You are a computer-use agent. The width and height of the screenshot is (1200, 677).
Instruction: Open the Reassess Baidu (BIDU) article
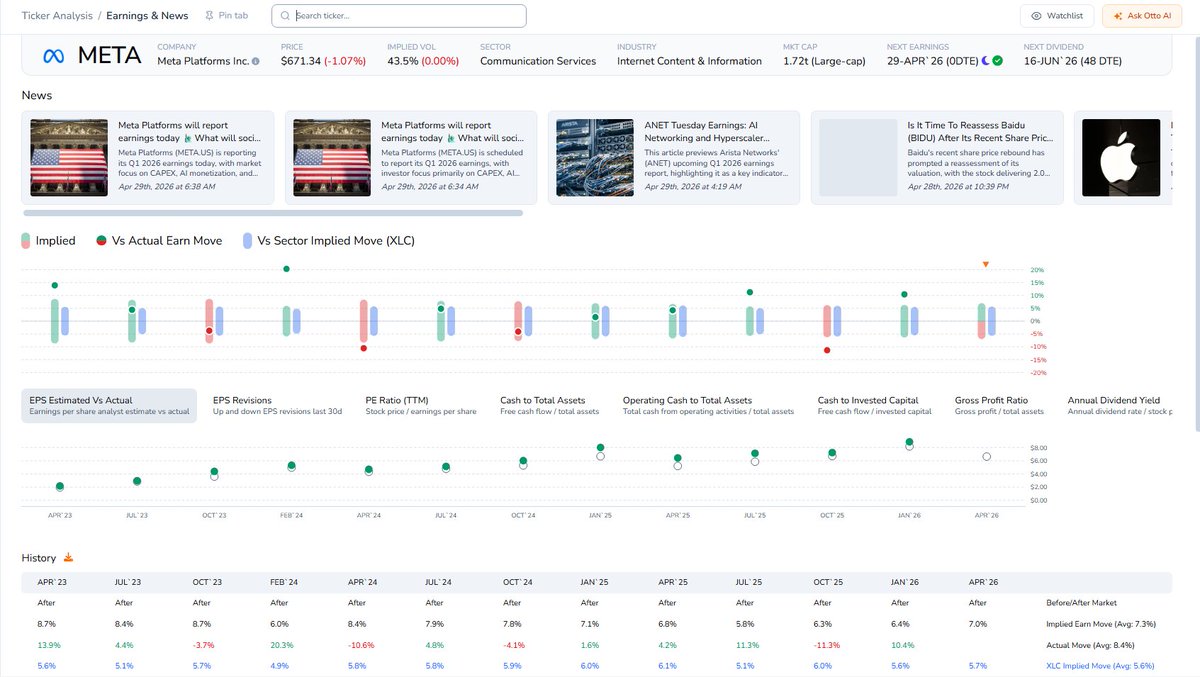[936, 158]
